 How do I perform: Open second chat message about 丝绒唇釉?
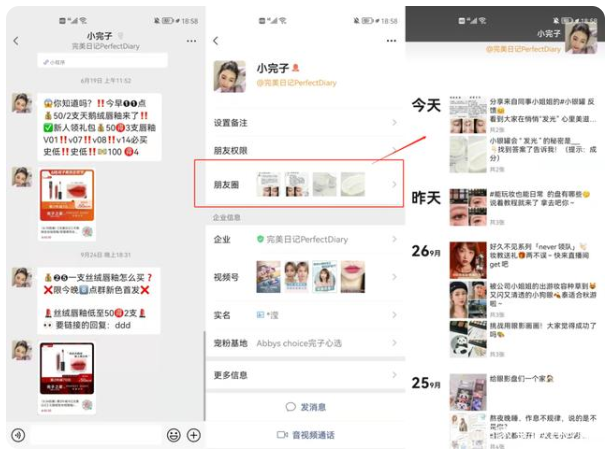pyautogui.click(x=99, y=301)
